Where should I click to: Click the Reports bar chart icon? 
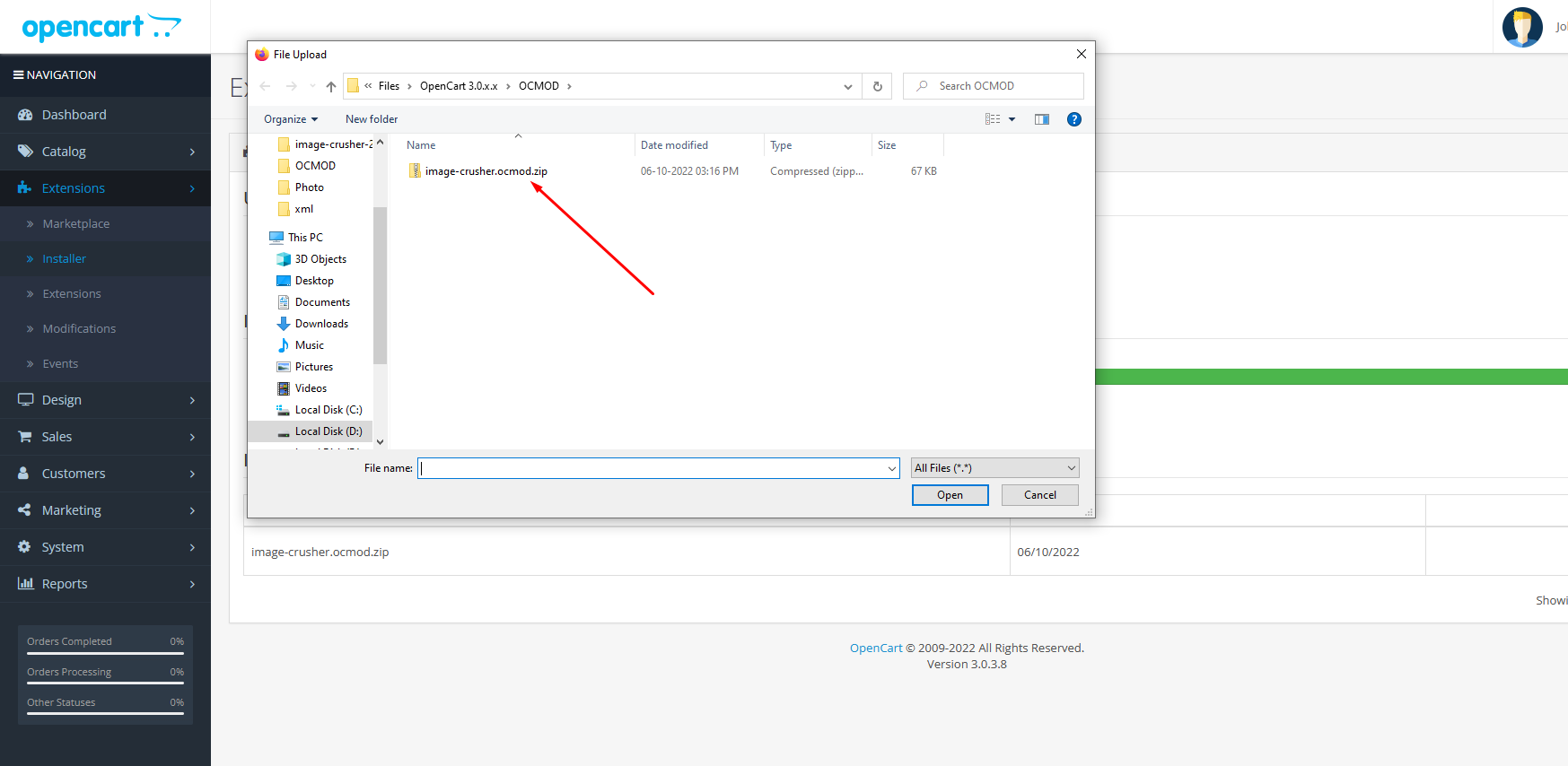point(25,584)
